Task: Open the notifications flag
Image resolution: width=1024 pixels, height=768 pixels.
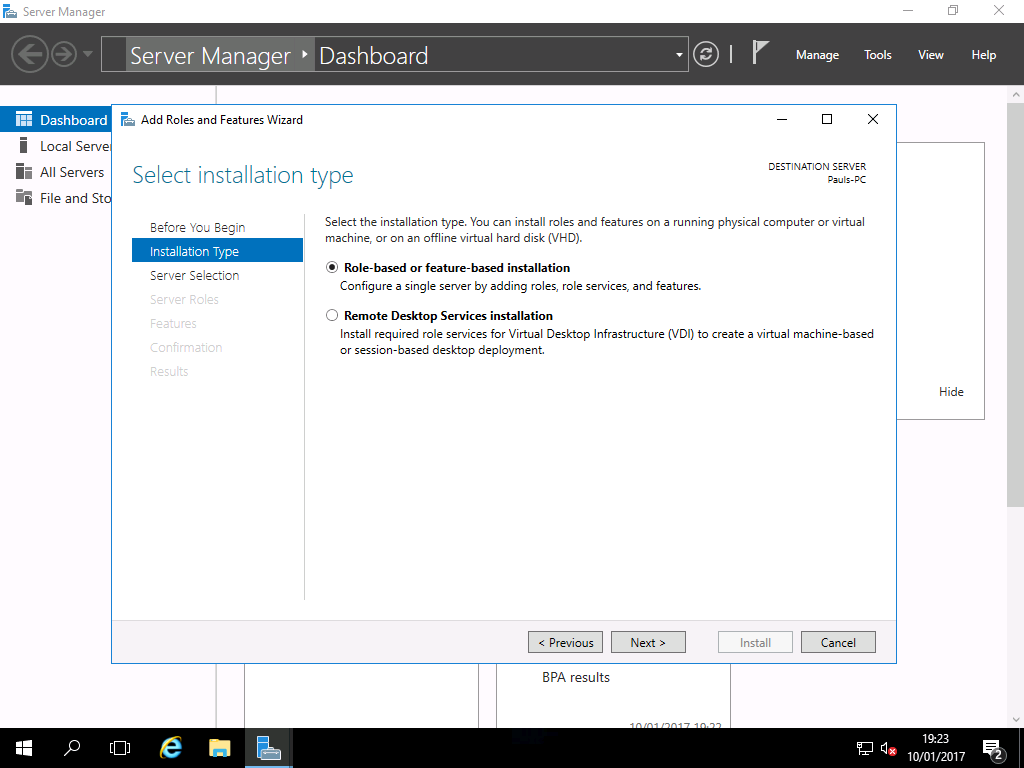Action: coord(759,53)
